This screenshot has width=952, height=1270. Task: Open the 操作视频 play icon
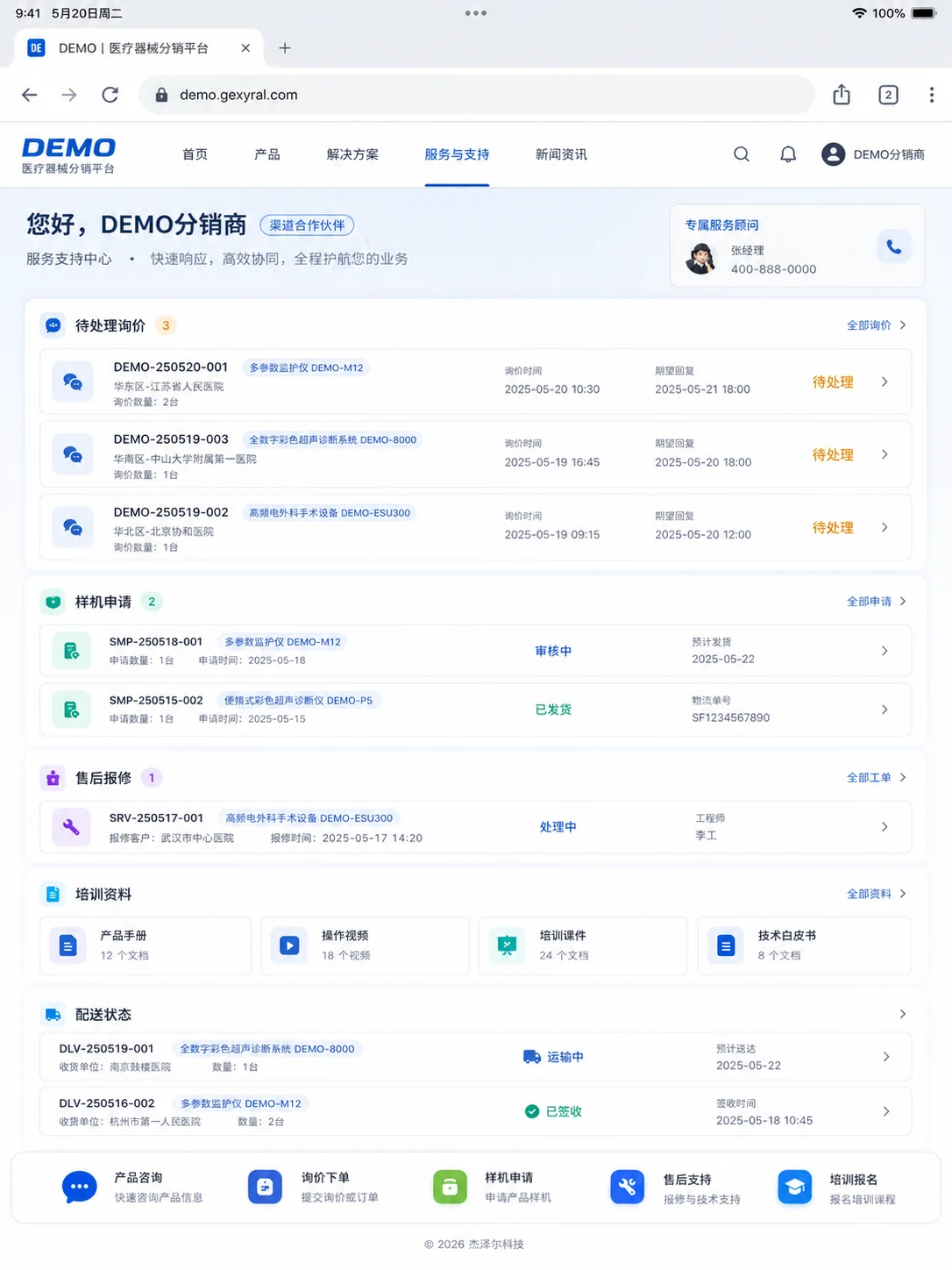pos(289,945)
